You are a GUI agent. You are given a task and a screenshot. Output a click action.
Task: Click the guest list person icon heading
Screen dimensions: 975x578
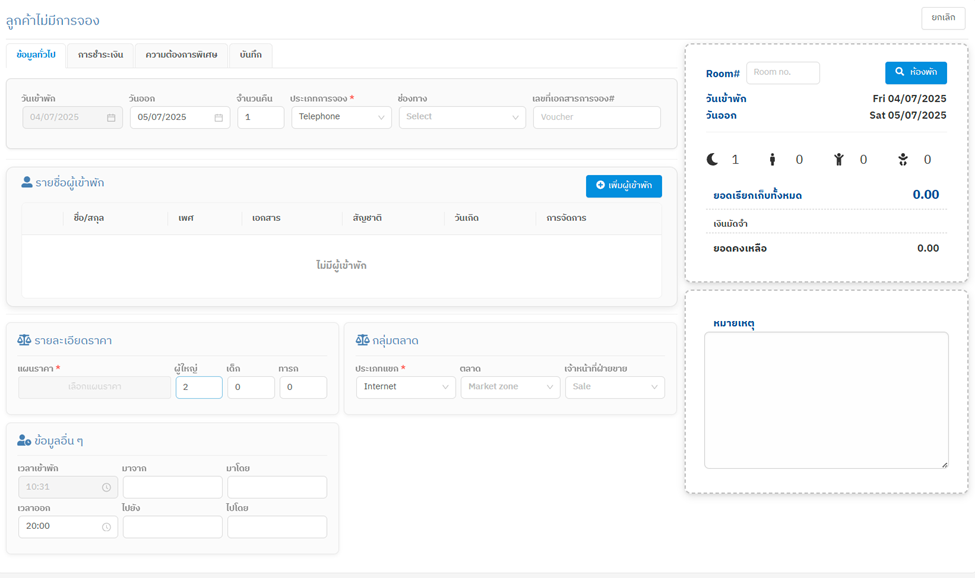[x=27, y=183]
